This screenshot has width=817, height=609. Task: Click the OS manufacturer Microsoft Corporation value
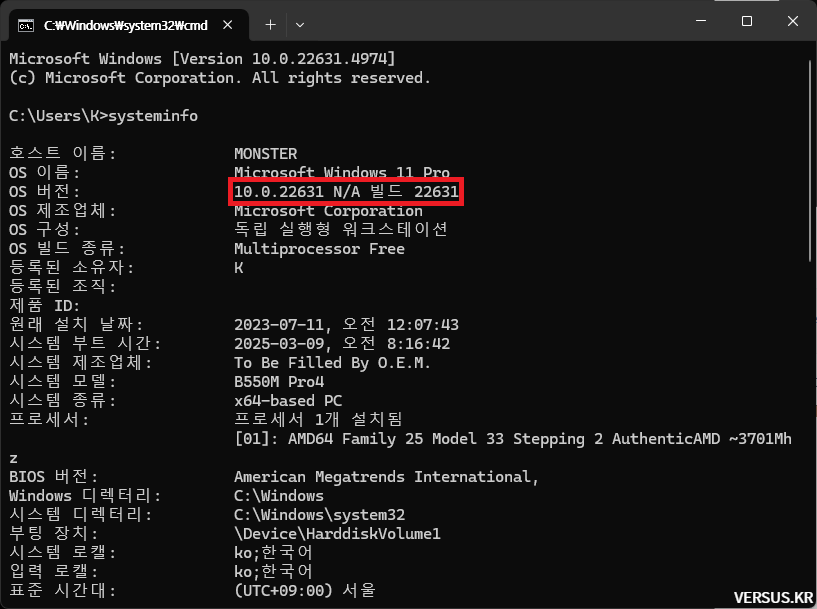click(328, 211)
